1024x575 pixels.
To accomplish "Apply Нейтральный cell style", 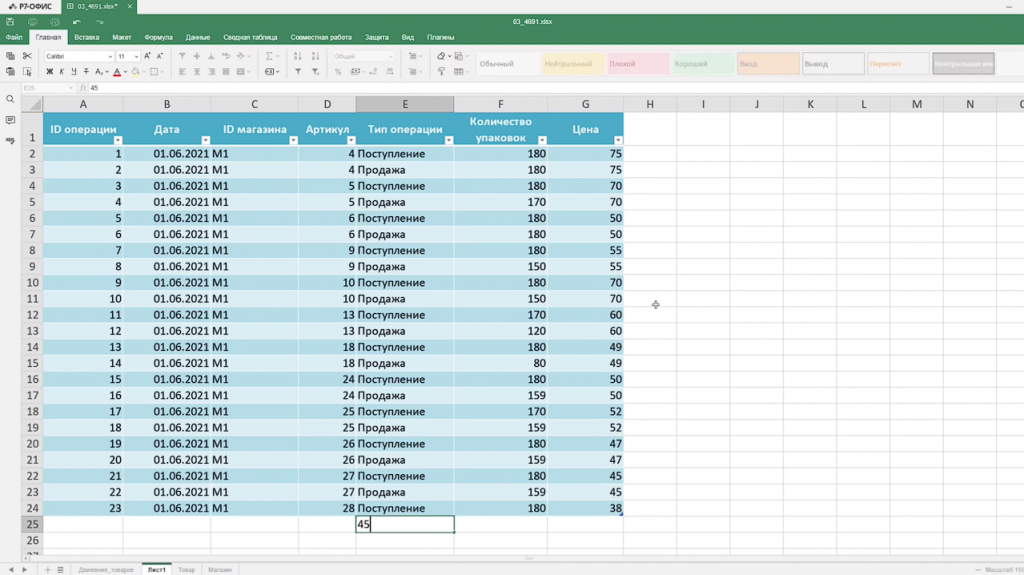I will coord(573,64).
